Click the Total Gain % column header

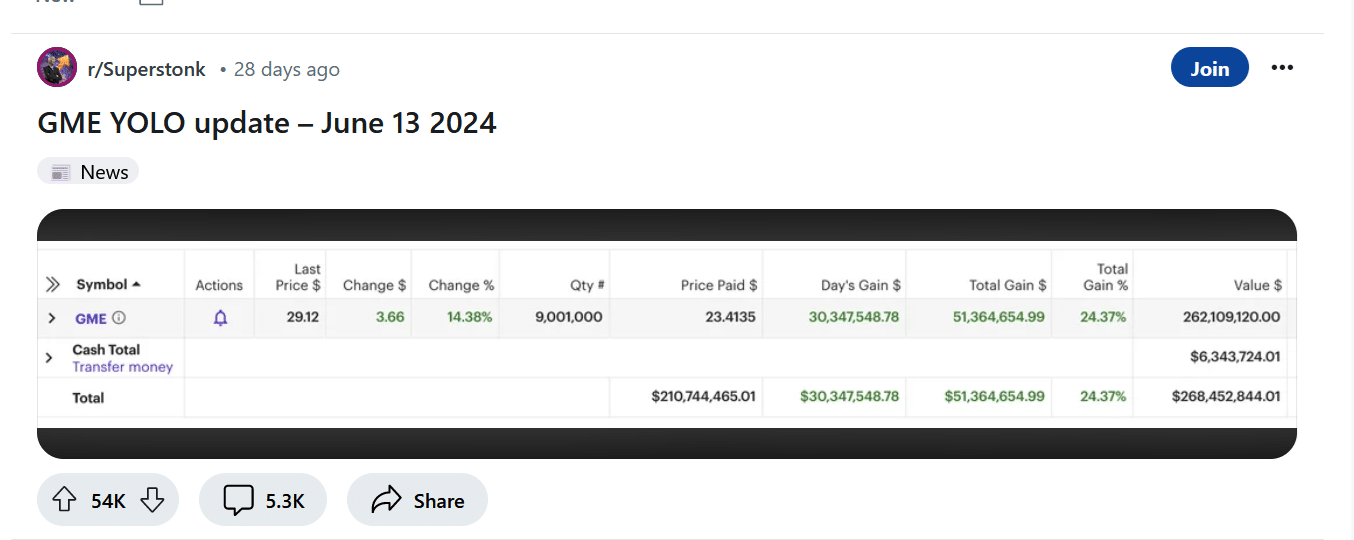click(1104, 277)
